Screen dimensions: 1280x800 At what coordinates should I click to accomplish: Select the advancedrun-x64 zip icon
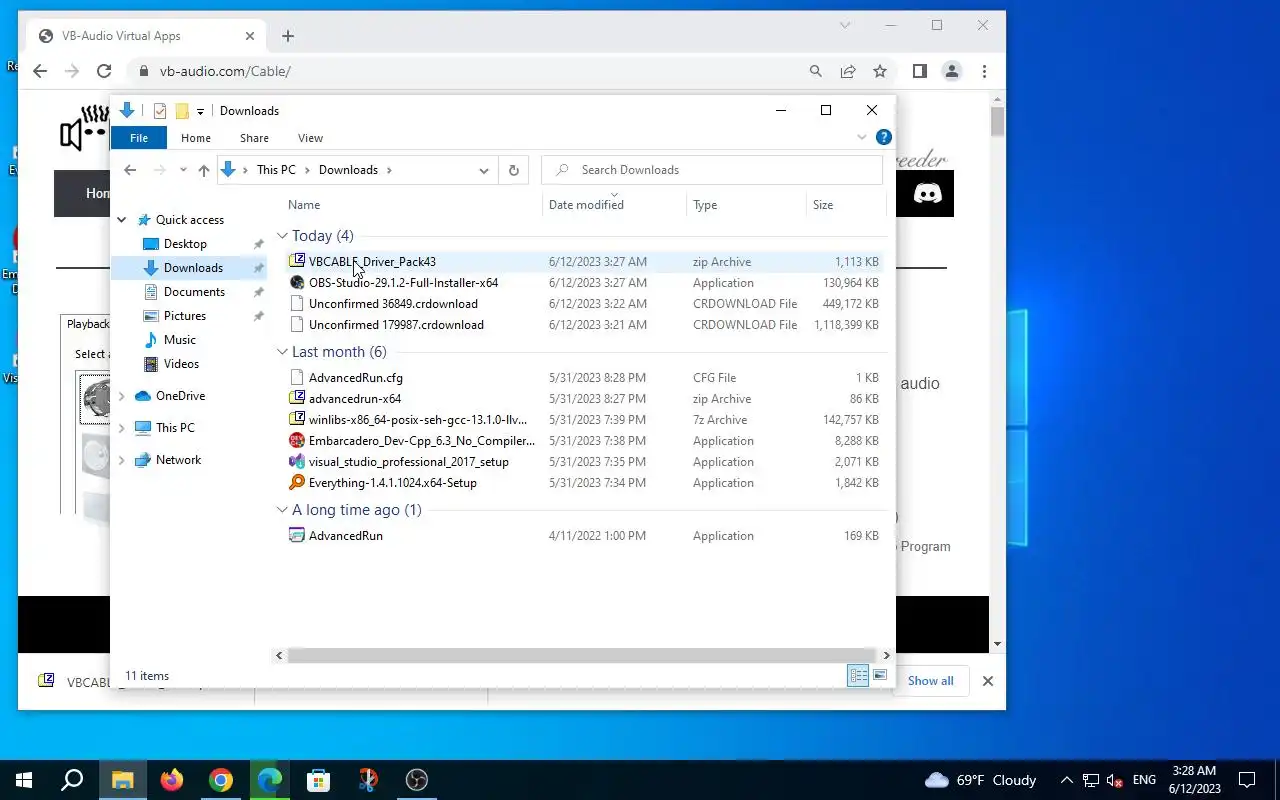click(x=296, y=398)
